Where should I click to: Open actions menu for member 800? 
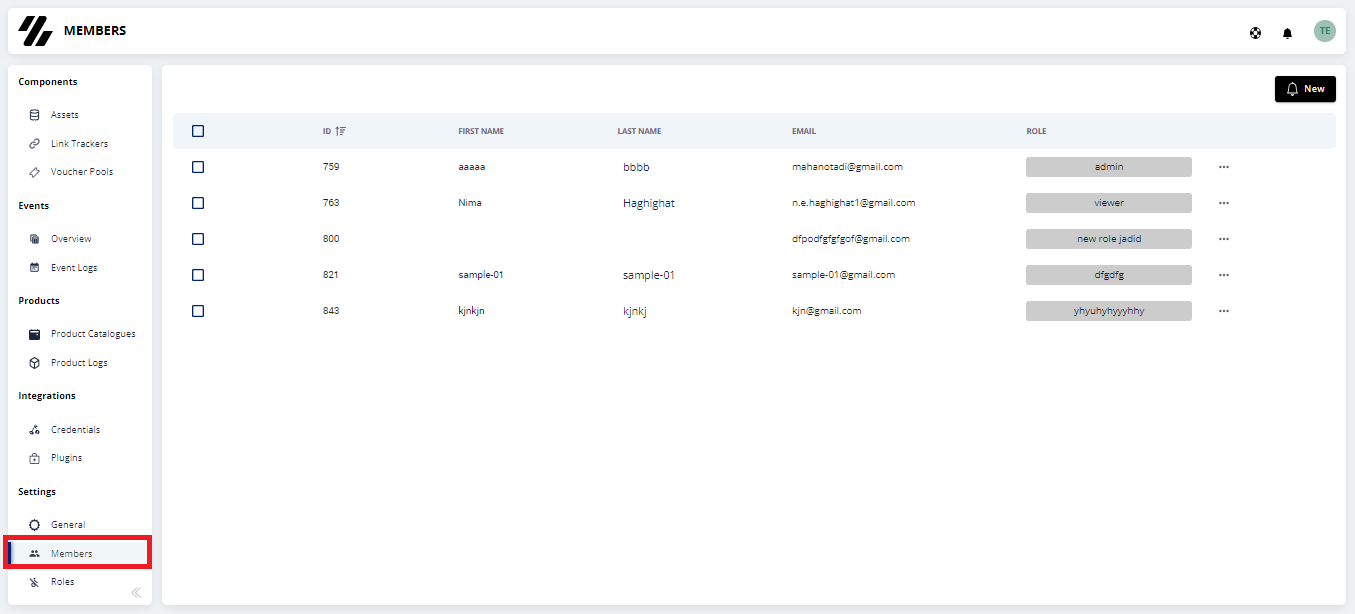(1224, 239)
